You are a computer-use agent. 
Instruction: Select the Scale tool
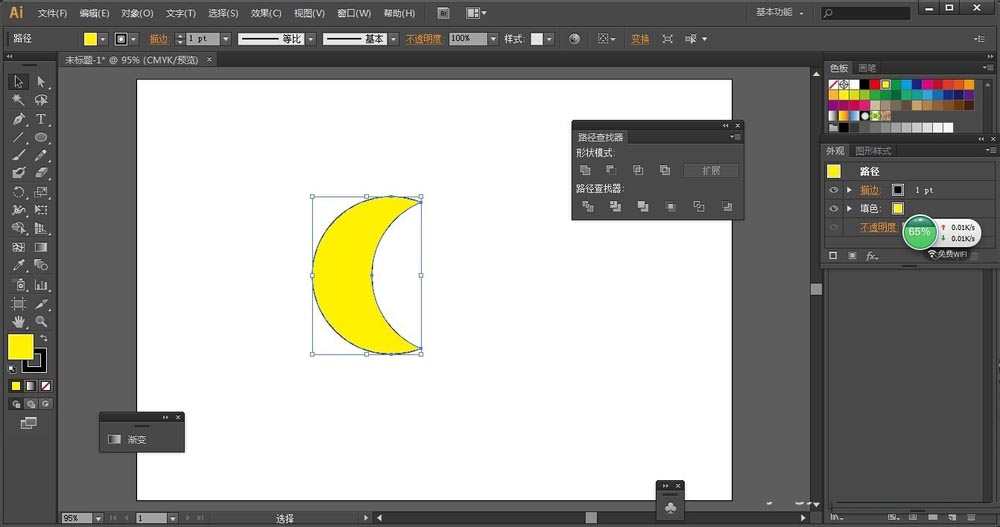[x=41, y=191]
